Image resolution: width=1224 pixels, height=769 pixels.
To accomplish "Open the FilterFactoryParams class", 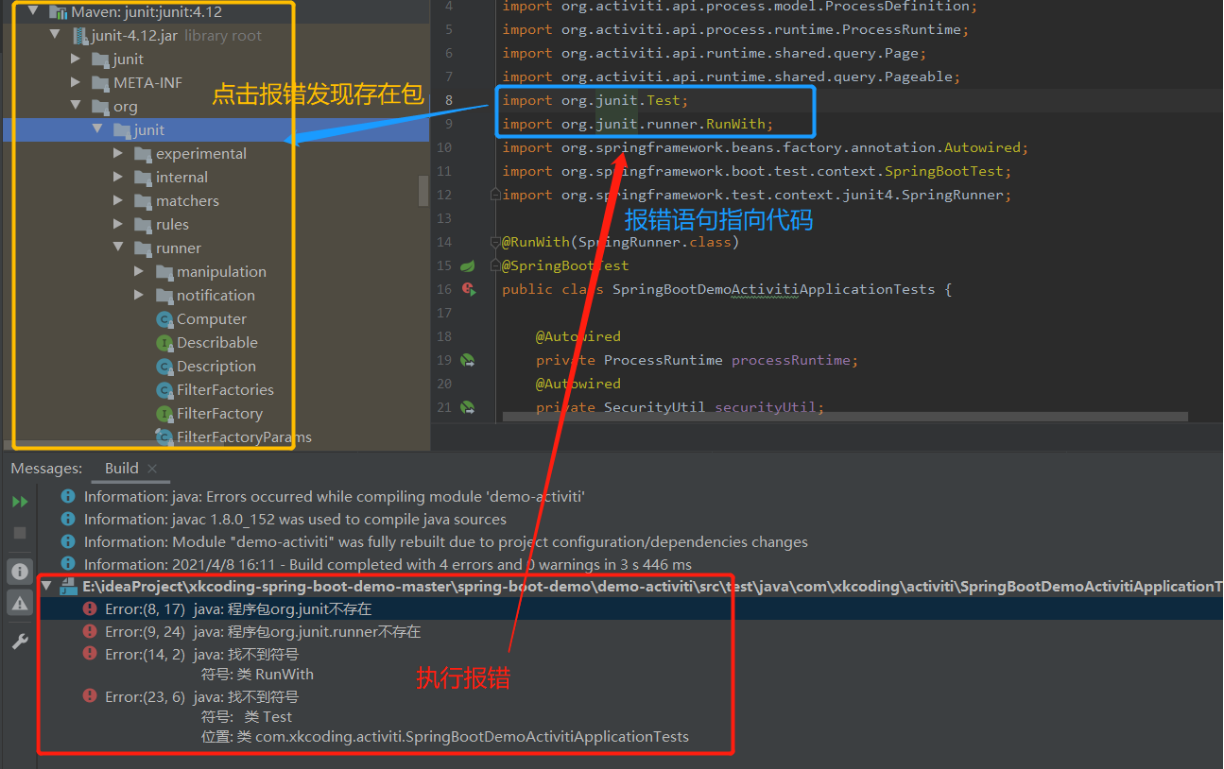I will coord(244,437).
